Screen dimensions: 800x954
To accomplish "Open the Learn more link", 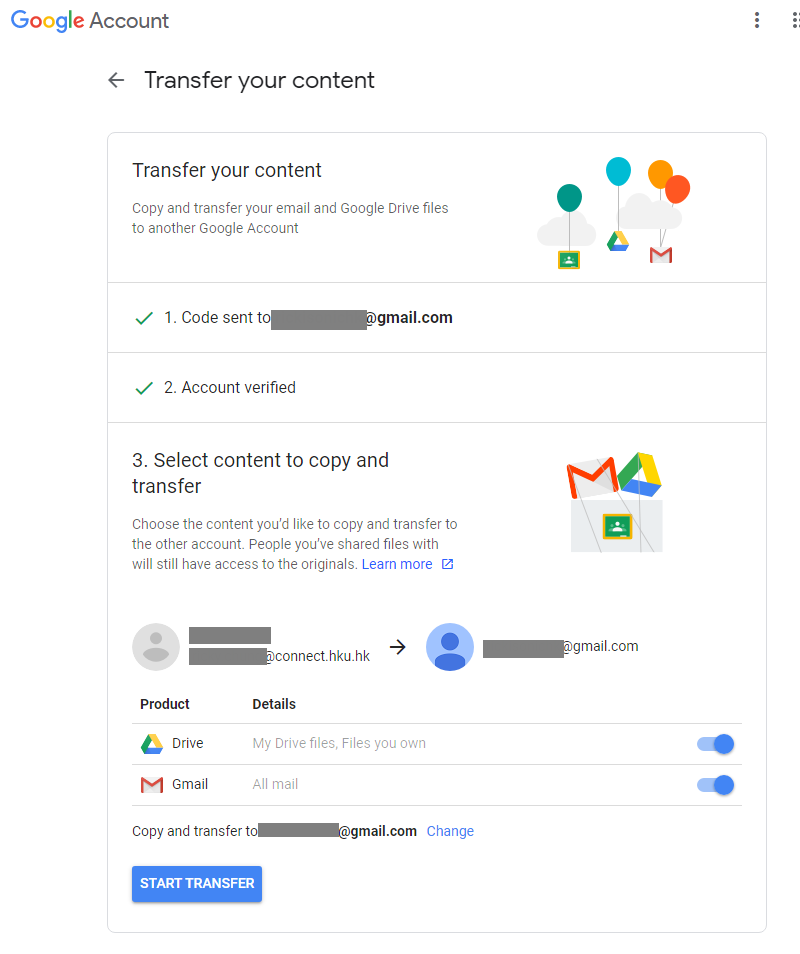I will pos(397,564).
